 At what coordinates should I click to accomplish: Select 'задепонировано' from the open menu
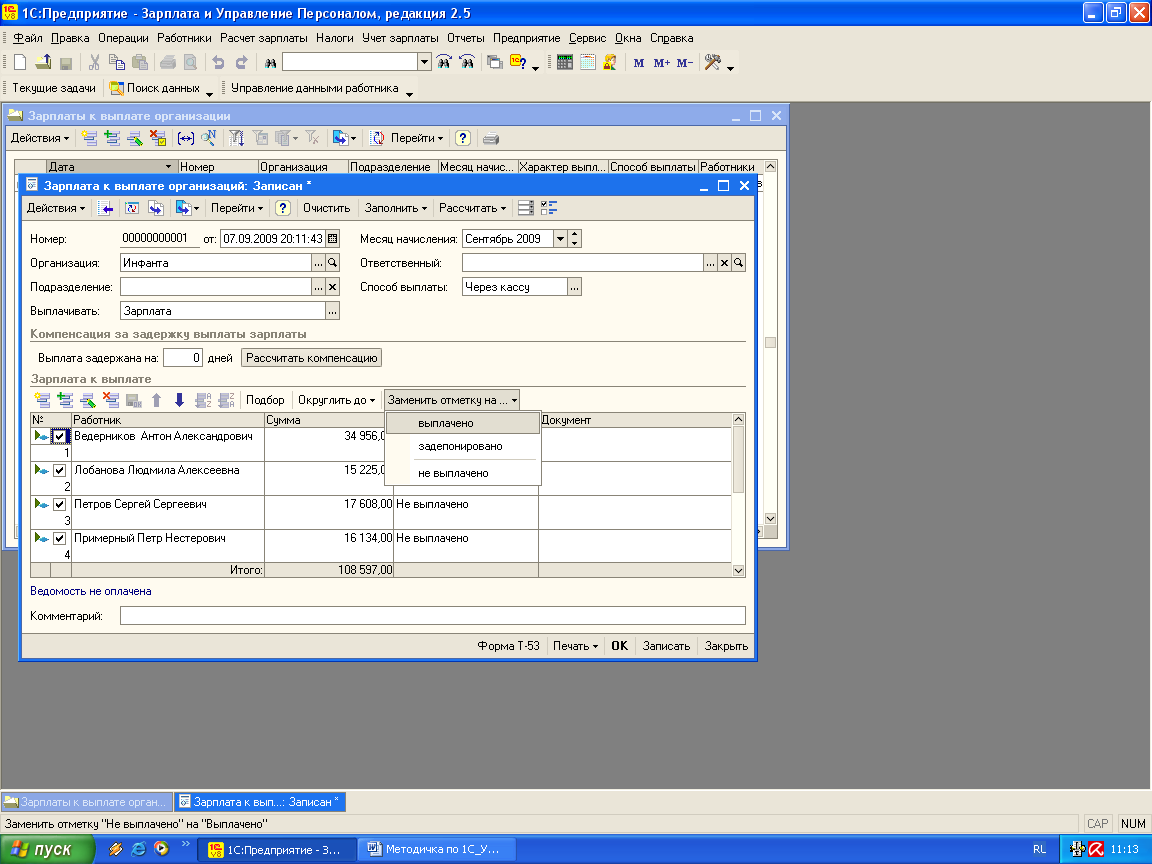(x=460, y=446)
